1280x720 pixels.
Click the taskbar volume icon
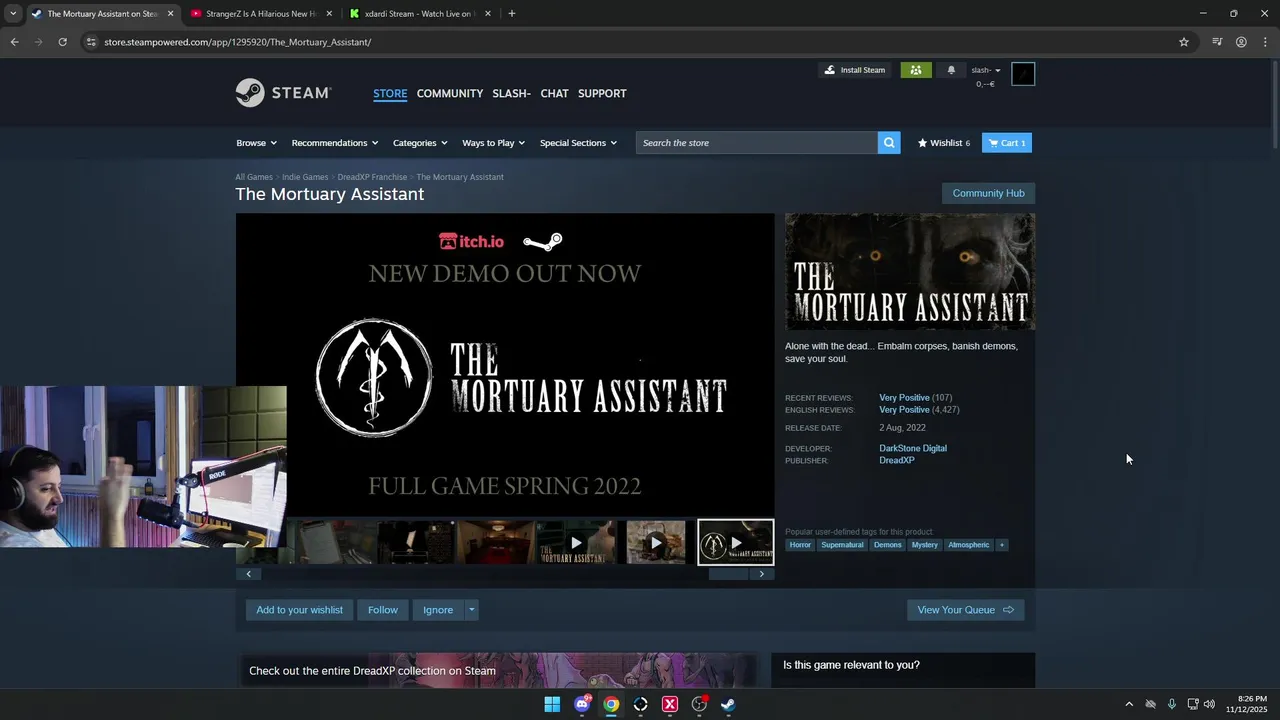[x=1209, y=704]
